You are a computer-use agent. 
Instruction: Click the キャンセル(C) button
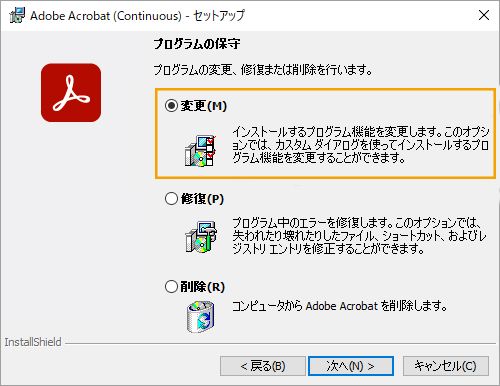pyautogui.click(x=446, y=366)
